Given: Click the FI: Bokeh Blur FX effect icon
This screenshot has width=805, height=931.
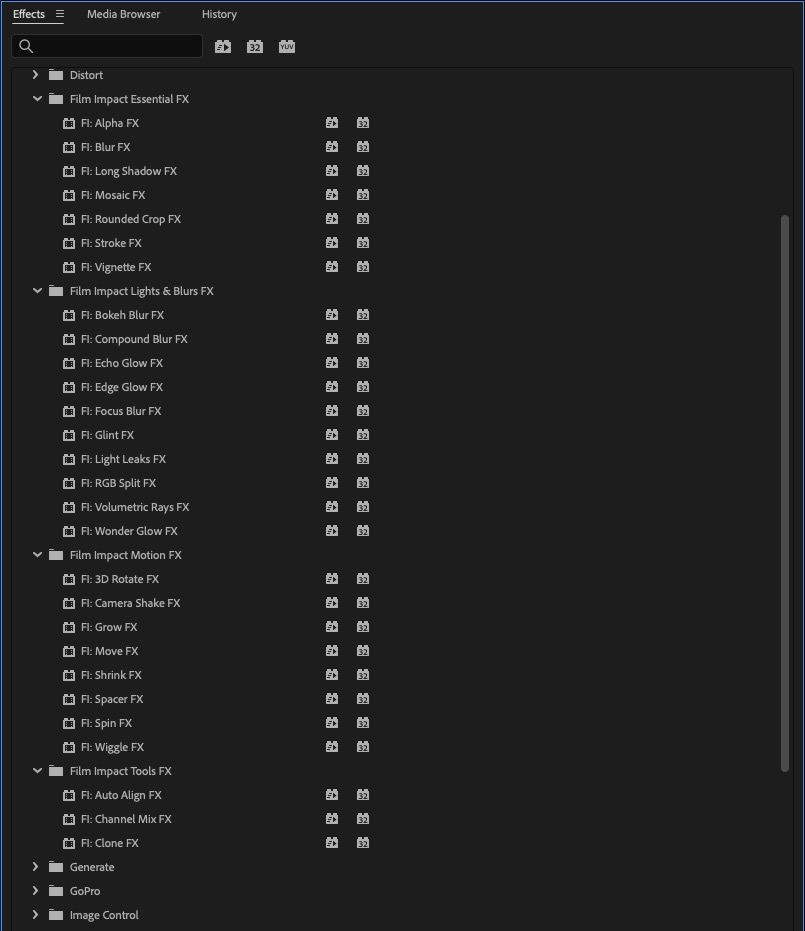Looking at the screenshot, I should [69, 315].
